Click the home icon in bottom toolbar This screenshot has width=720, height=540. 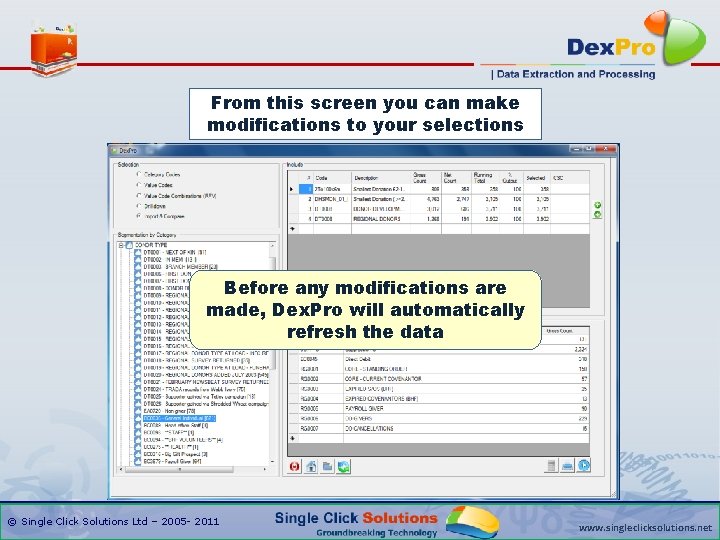[311, 467]
